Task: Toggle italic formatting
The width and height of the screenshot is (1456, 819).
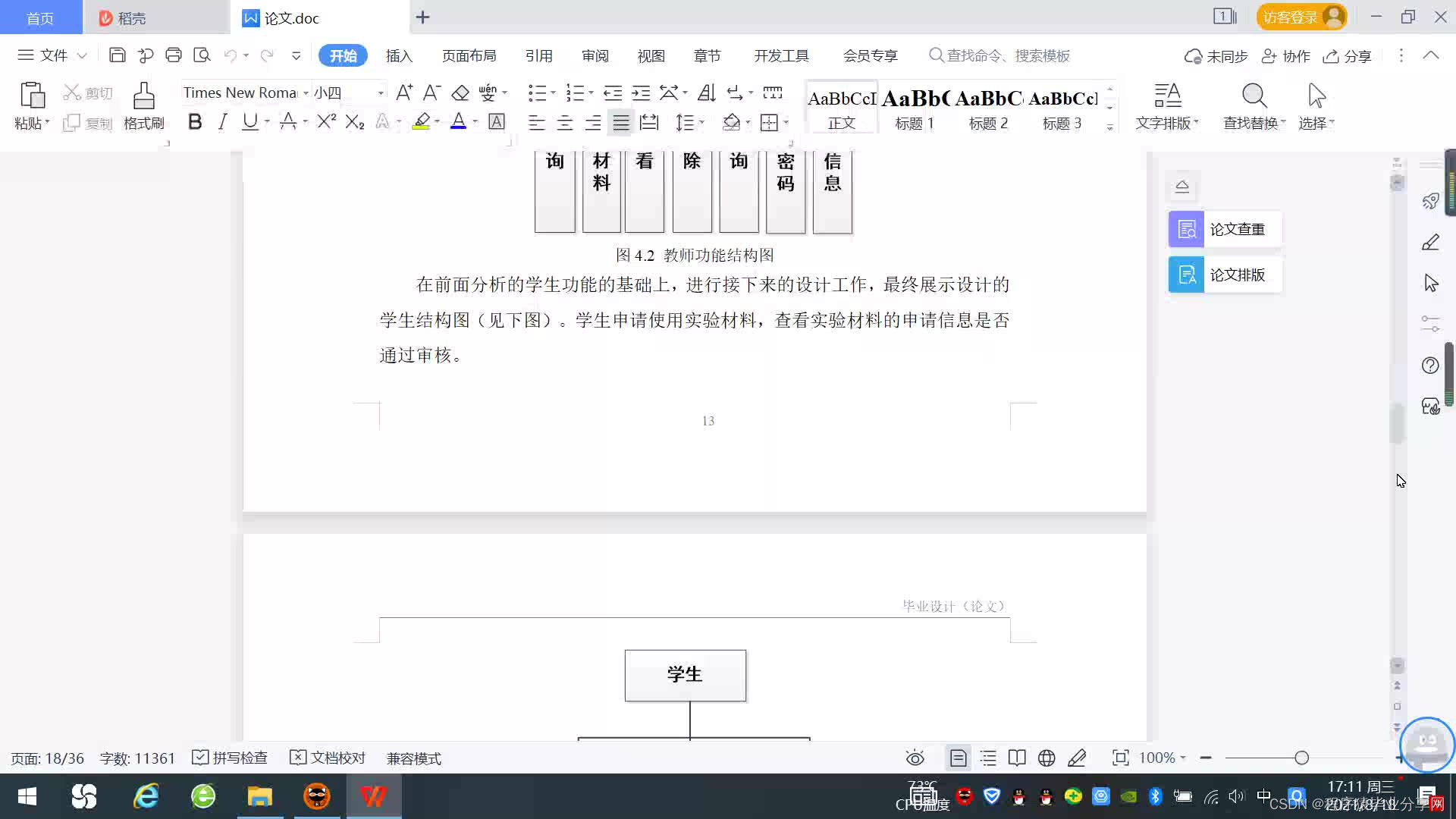Action: 222,122
